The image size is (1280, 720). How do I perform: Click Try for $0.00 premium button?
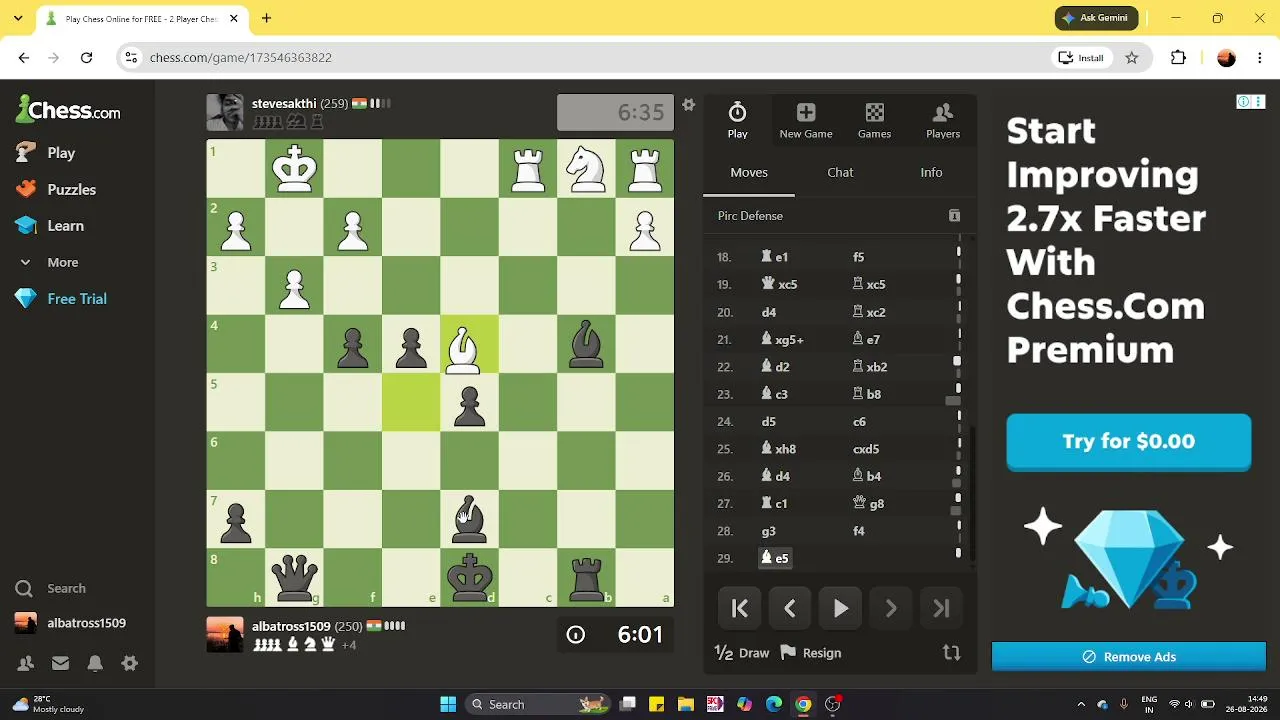(x=1128, y=441)
